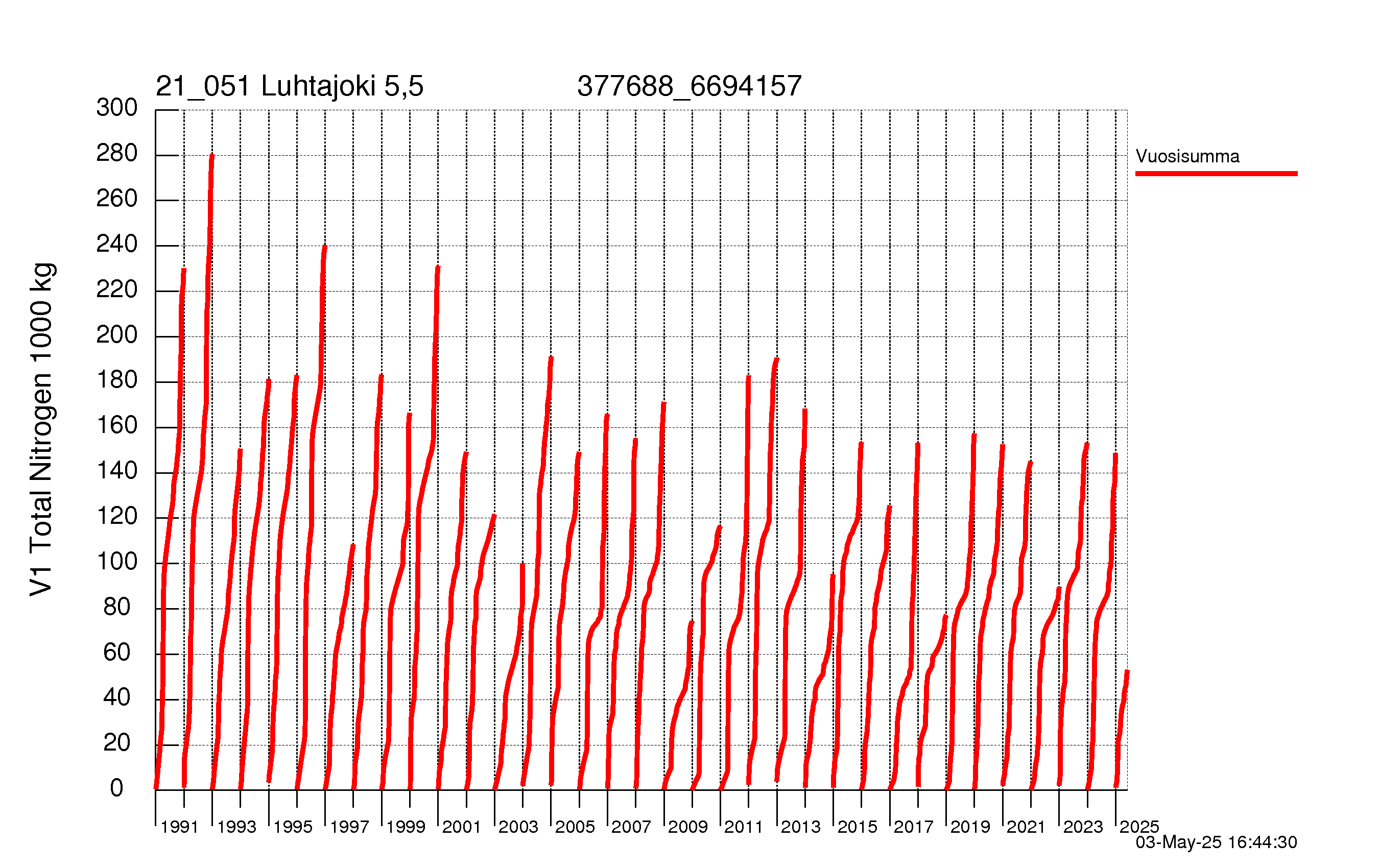Click the y-axis value 260
Image resolution: width=1379 pixels, height=868 pixels.
[x=117, y=199]
